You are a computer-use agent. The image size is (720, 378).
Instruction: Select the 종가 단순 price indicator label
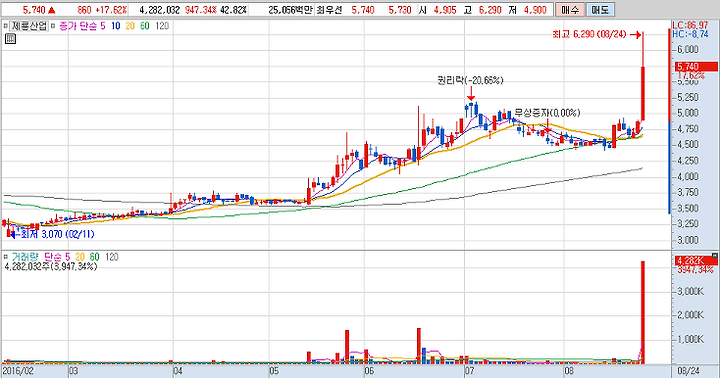pos(78,26)
